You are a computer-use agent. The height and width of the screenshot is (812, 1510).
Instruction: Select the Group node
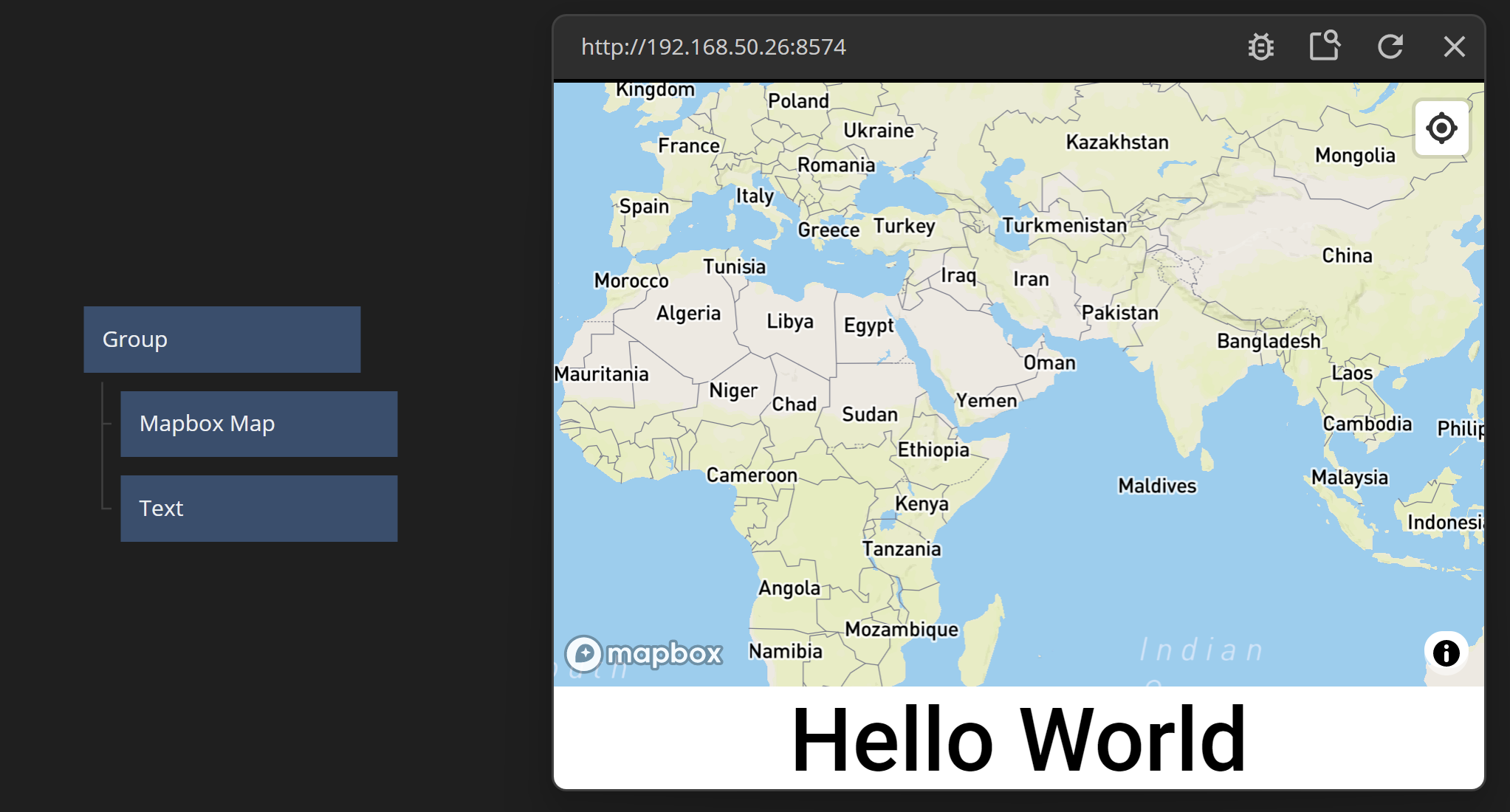pos(222,340)
